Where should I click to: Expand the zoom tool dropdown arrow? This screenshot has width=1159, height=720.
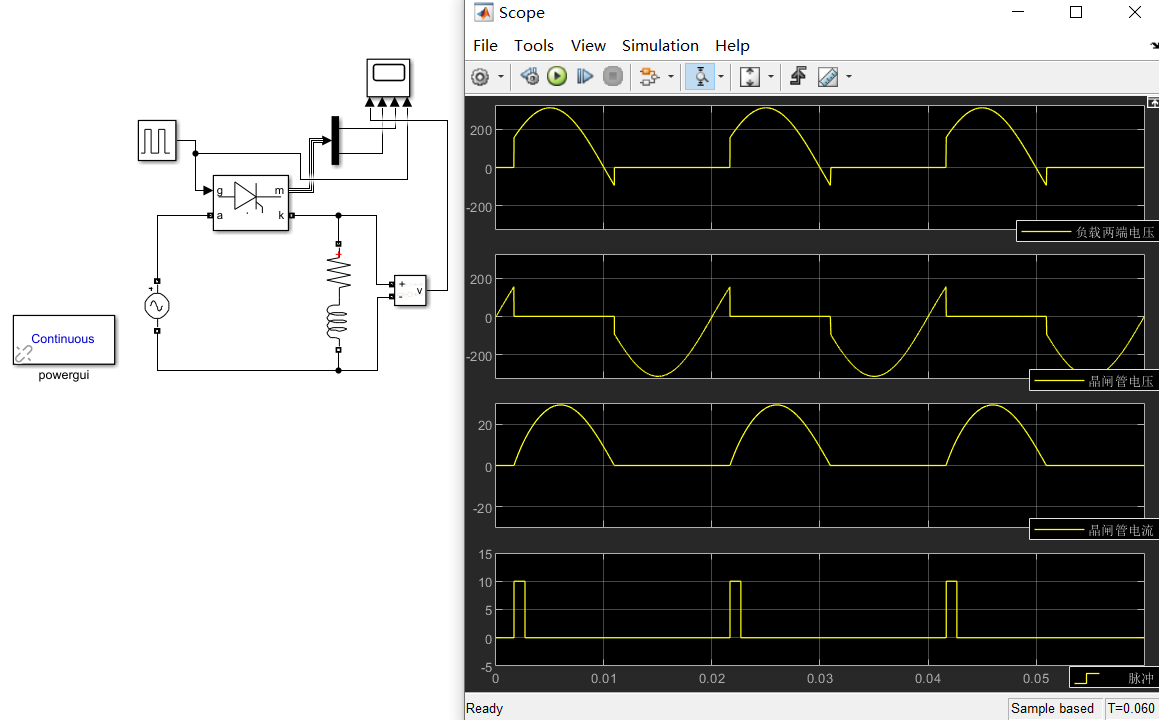click(721, 77)
